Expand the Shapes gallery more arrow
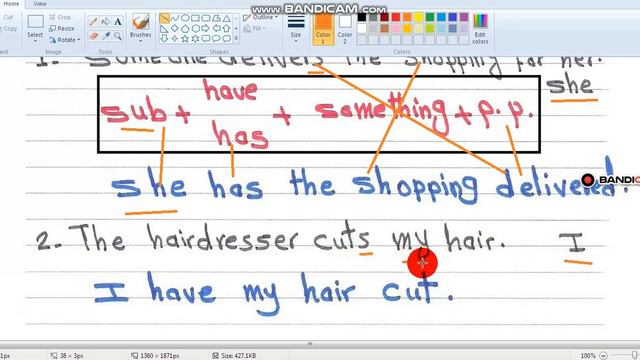 (x=236, y=38)
